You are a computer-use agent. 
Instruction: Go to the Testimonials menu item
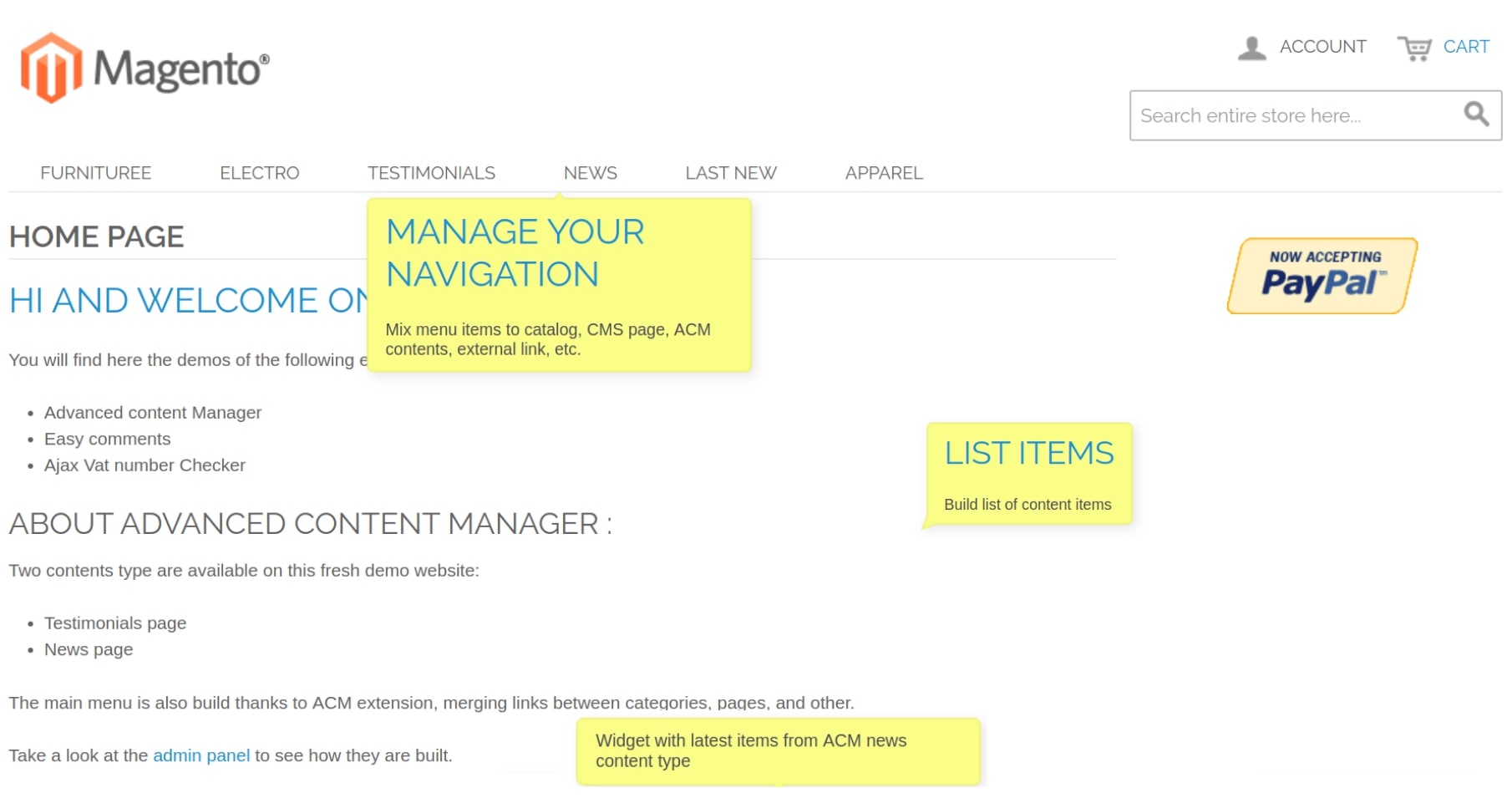click(x=431, y=173)
